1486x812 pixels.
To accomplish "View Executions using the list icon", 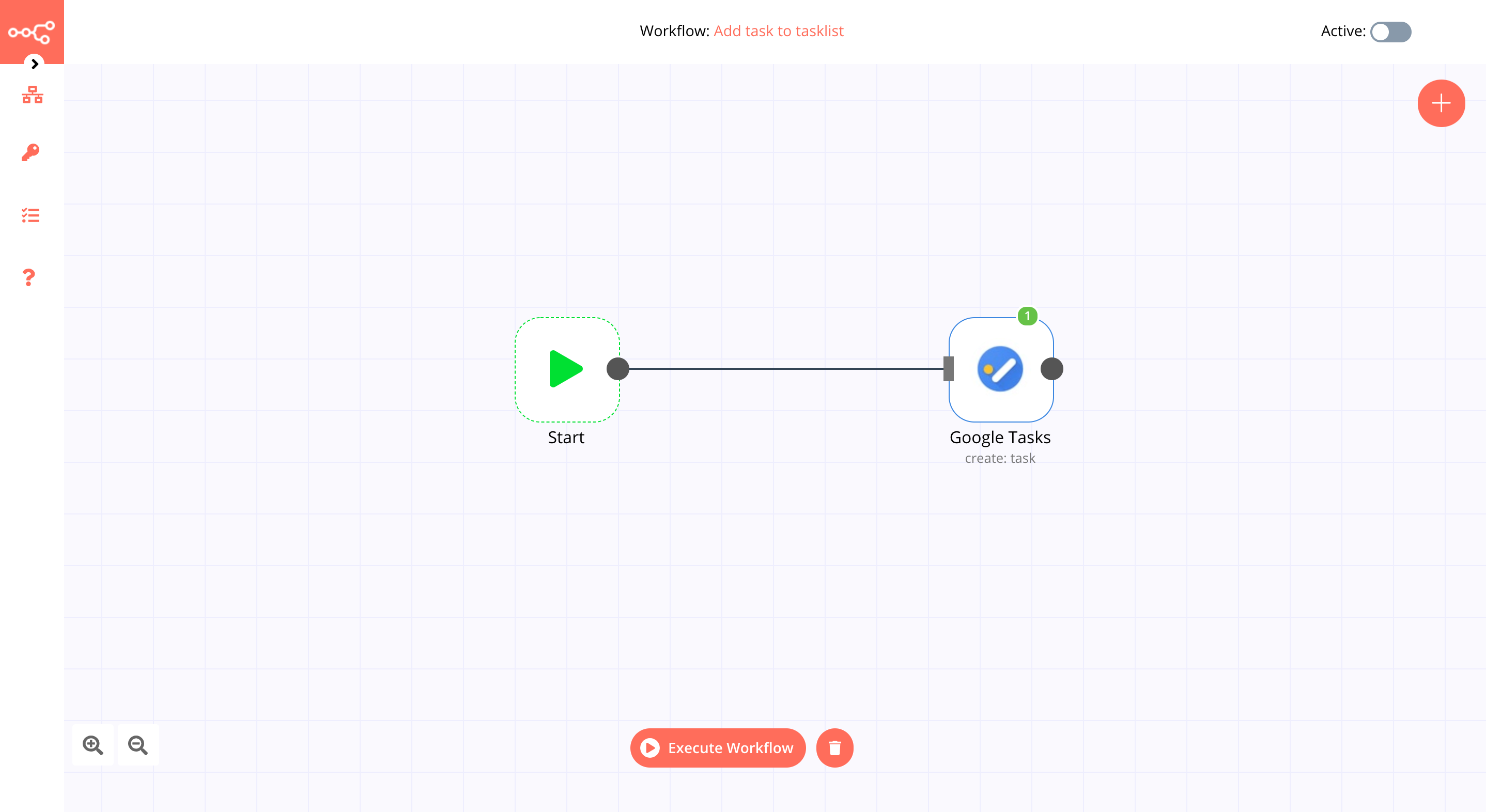I will (31, 215).
